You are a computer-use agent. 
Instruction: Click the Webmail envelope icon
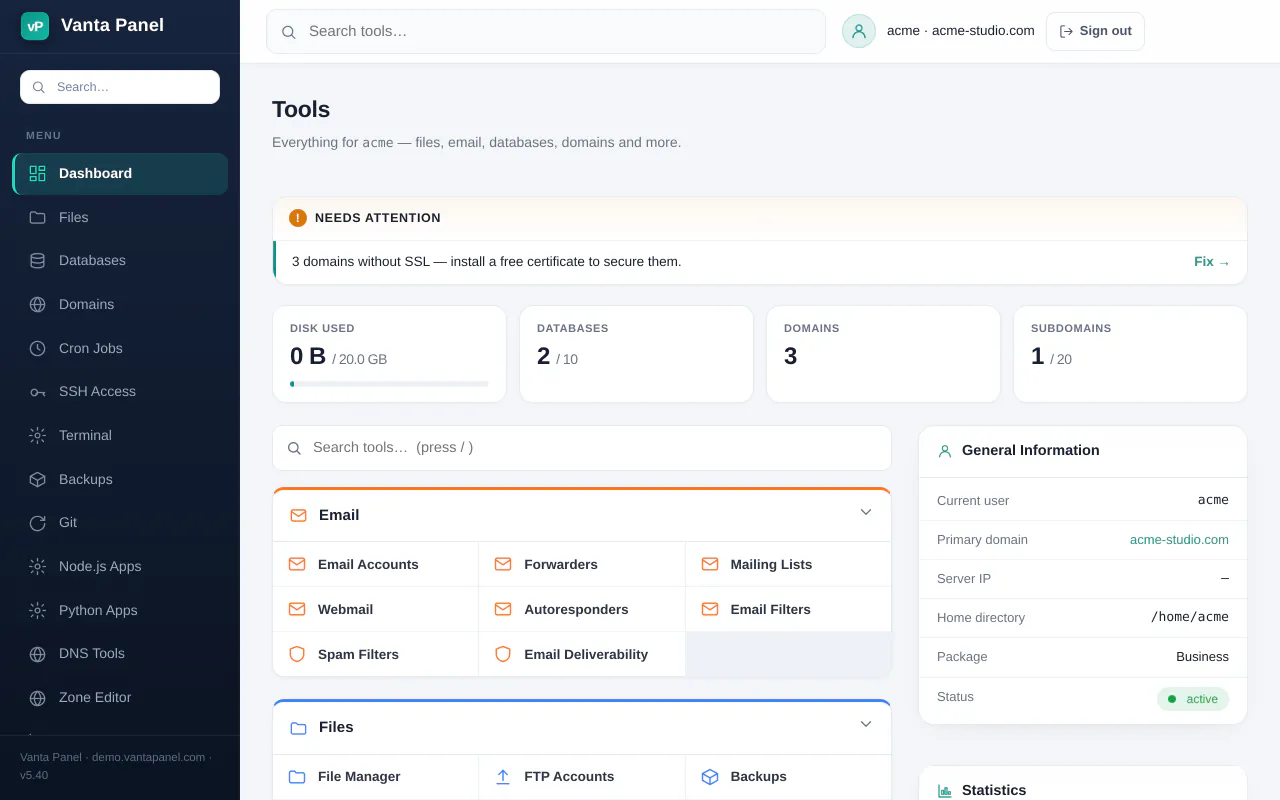pyautogui.click(x=297, y=609)
